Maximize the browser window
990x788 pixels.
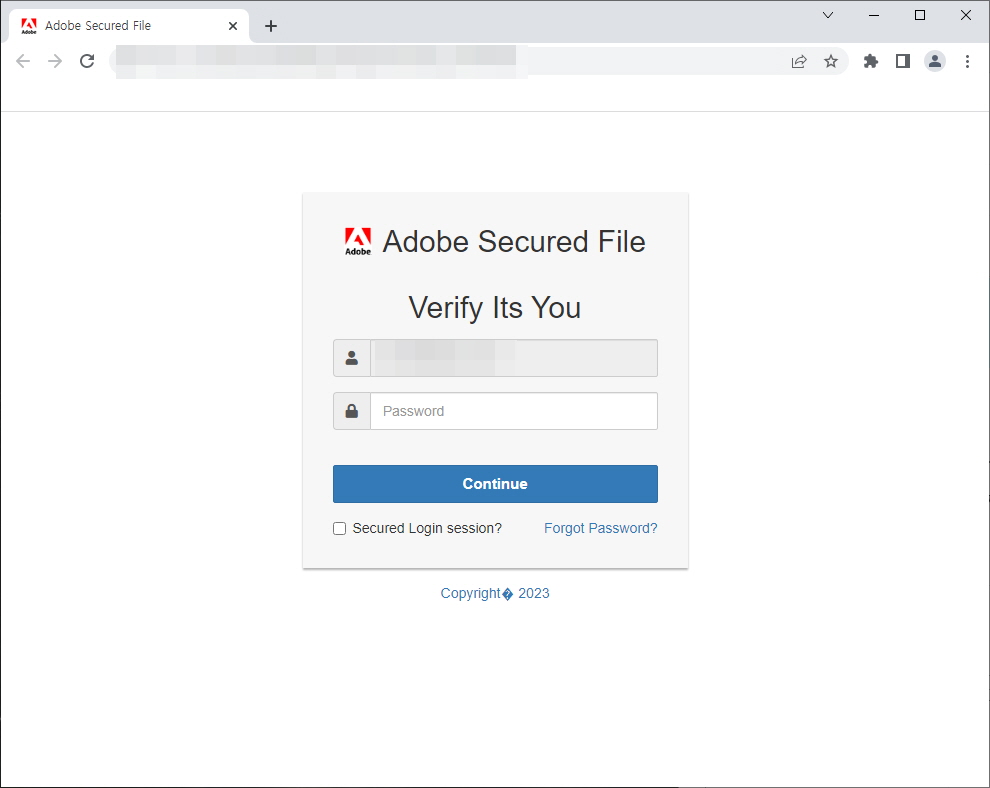pyautogui.click(x=920, y=15)
